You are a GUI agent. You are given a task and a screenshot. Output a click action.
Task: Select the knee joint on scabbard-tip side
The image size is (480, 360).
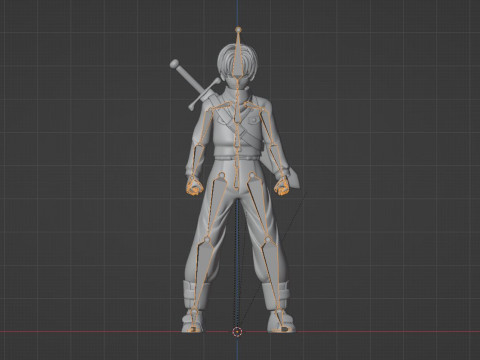tap(268, 239)
